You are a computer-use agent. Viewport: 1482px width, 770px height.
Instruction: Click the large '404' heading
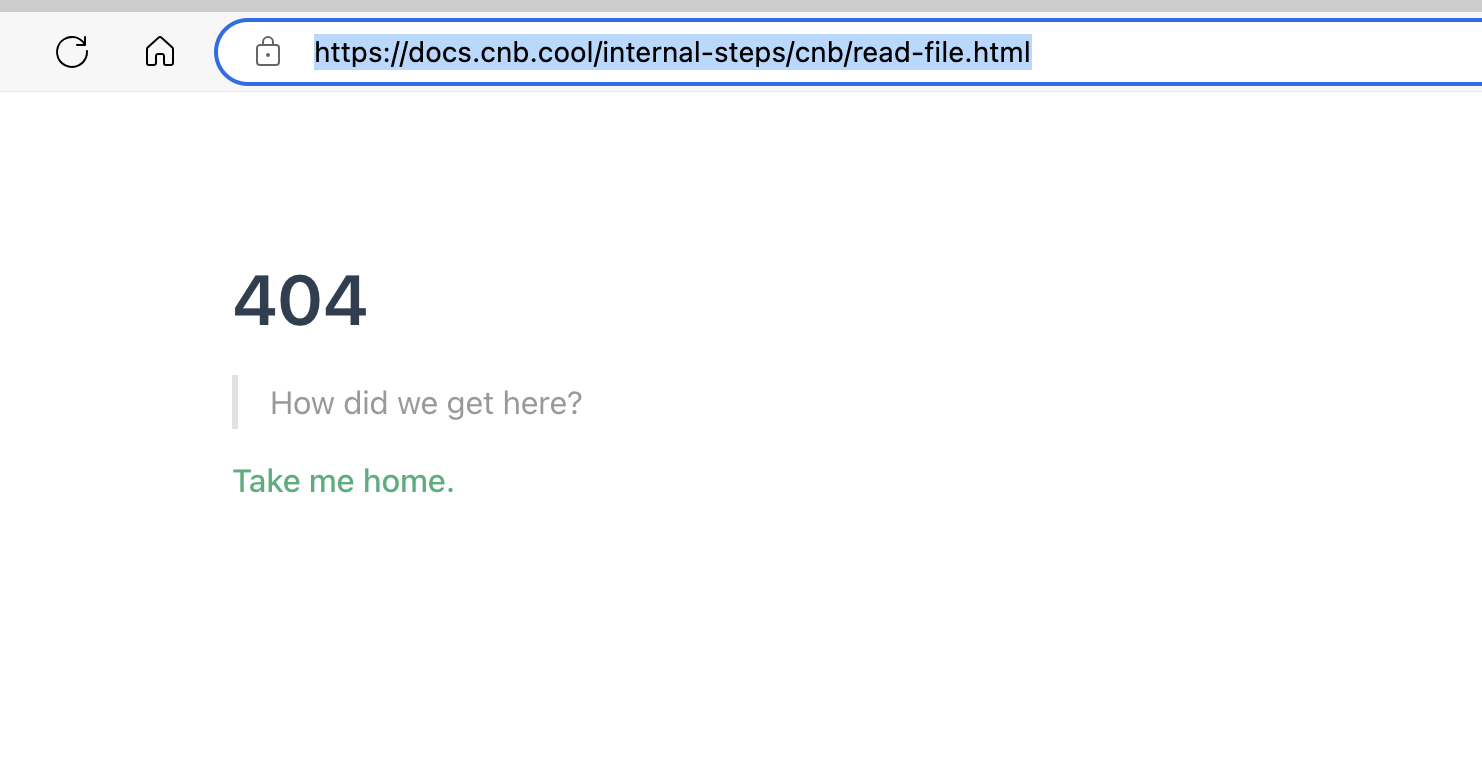[300, 300]
